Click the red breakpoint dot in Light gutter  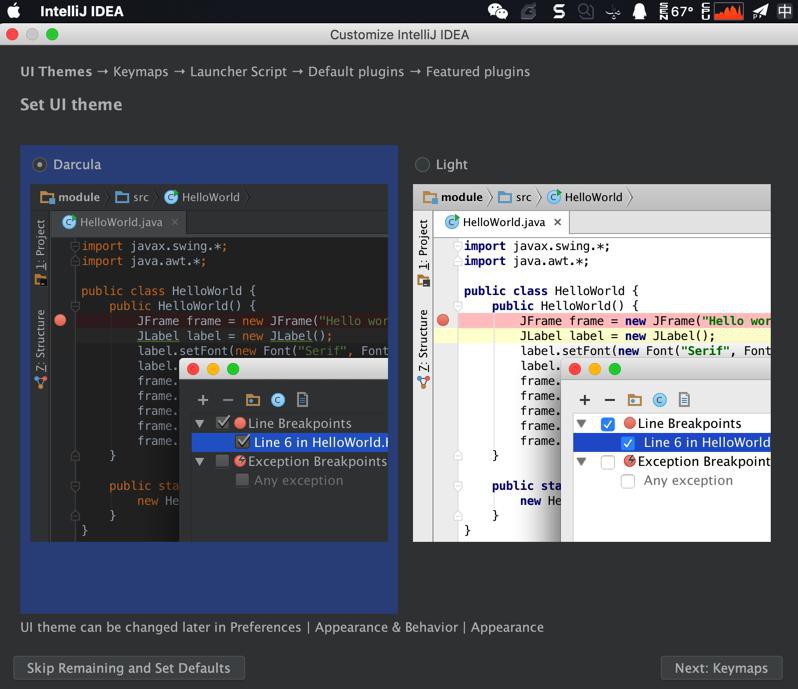point(443,321)
